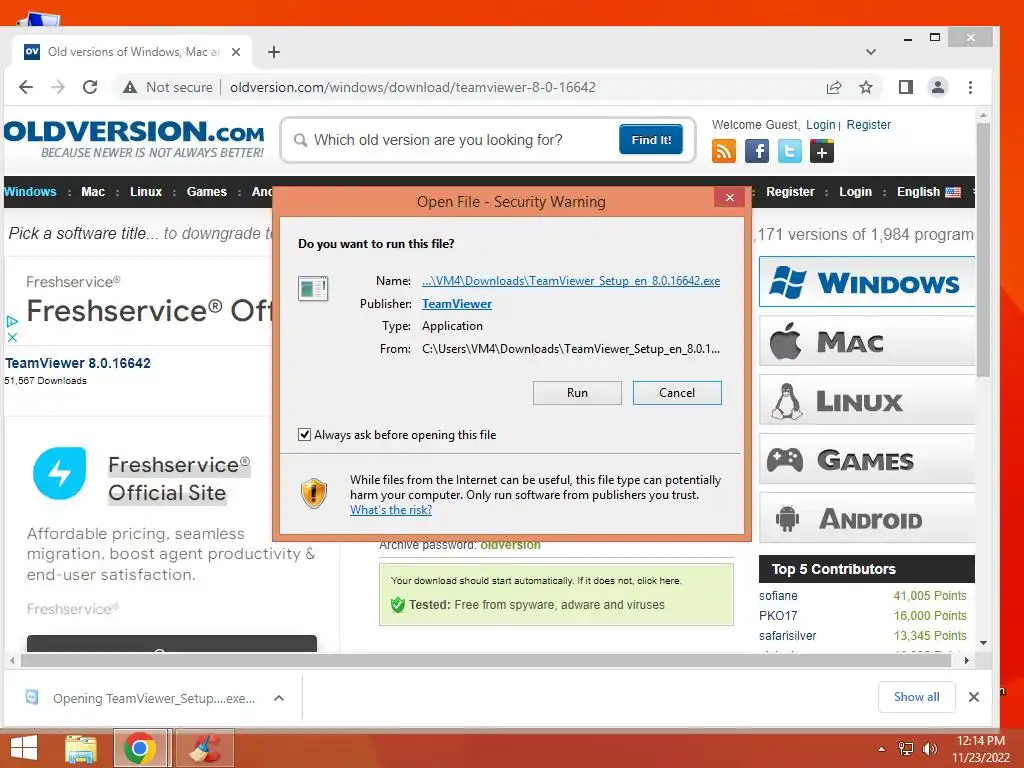Click the green Tested checkmark shield icon
The height and width of the screenshot is (768, 1024).
coord(397,605)
